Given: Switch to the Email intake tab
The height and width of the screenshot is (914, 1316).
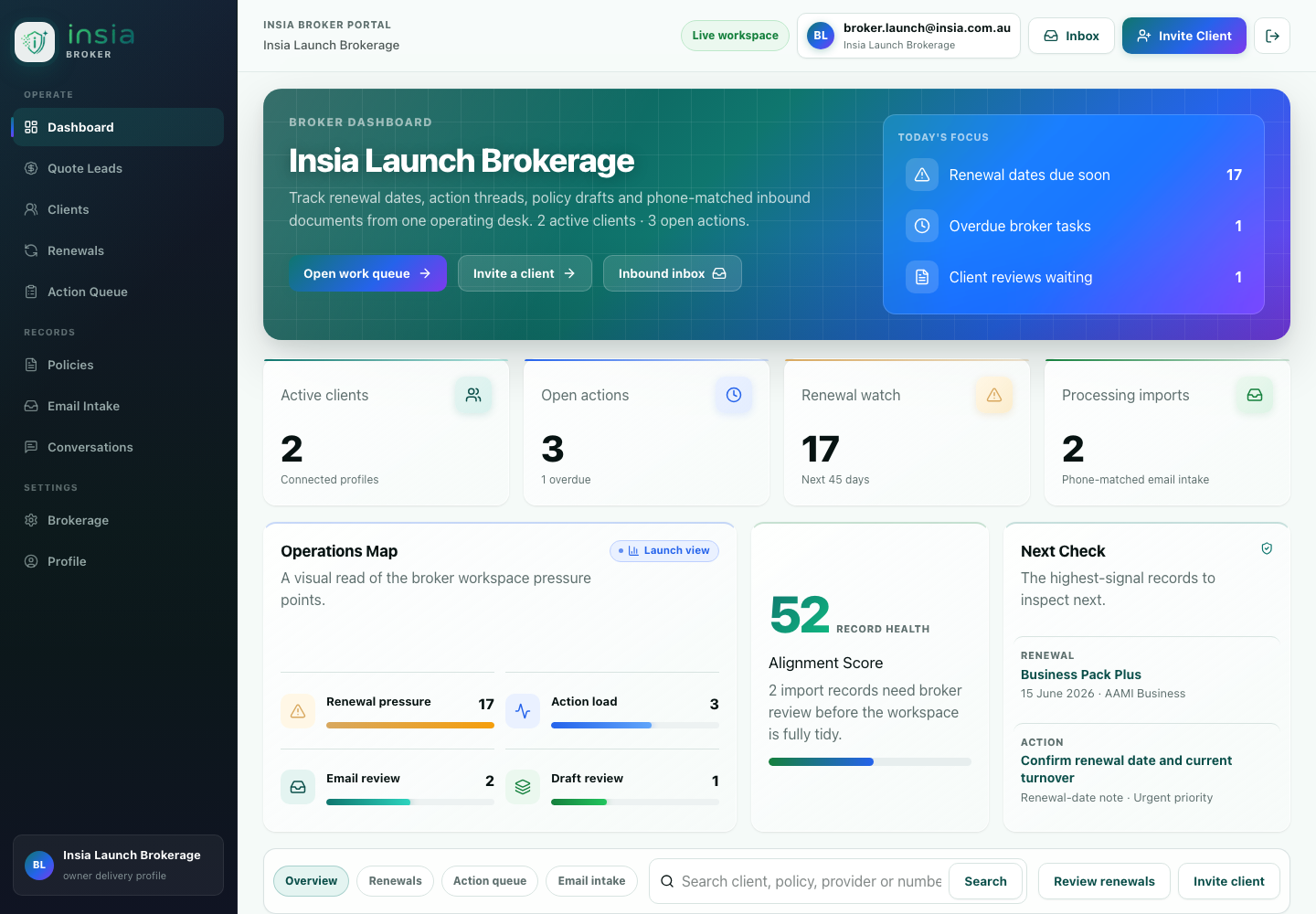Looking at the screenshot, I should (x=592, y=881).
